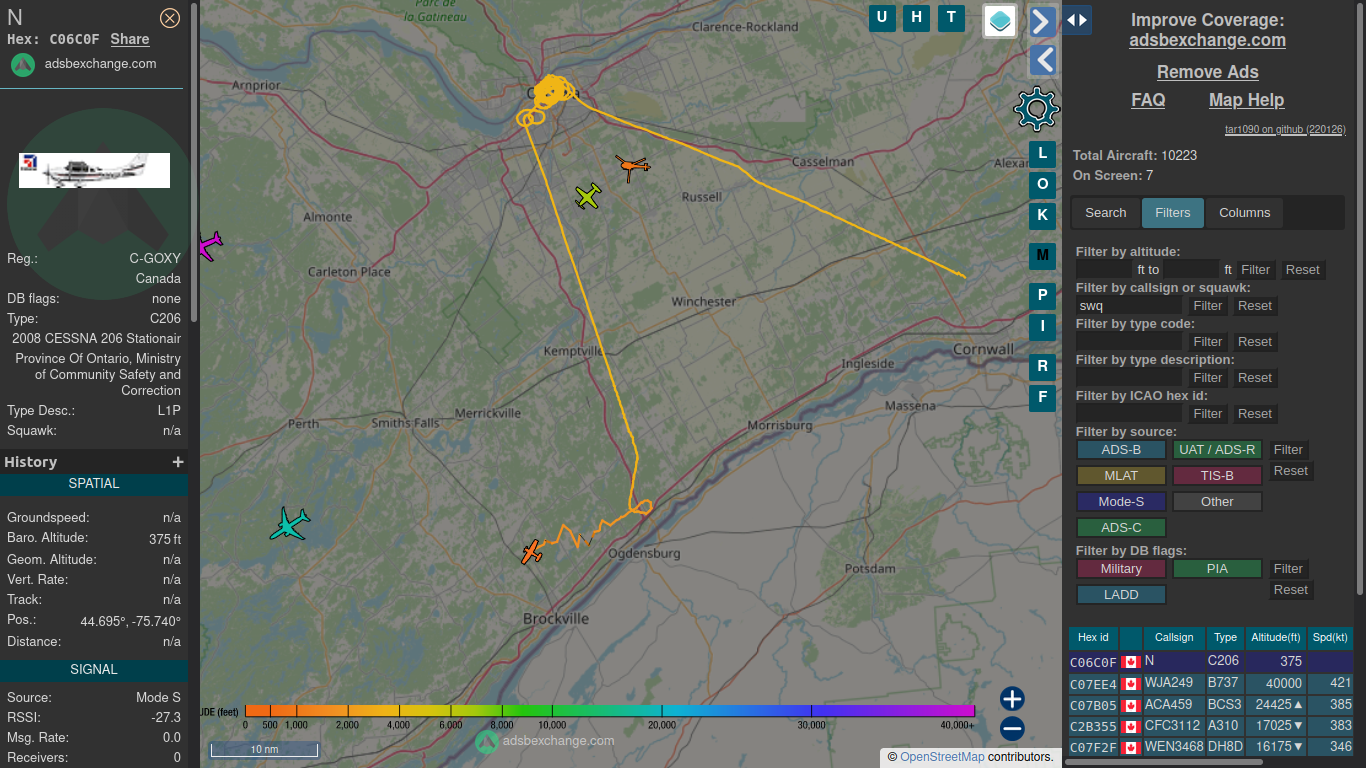Click the Cessna aircraft photo thumbnail
The width and height of the screenshot is (1366, 768).
(94, 170)
